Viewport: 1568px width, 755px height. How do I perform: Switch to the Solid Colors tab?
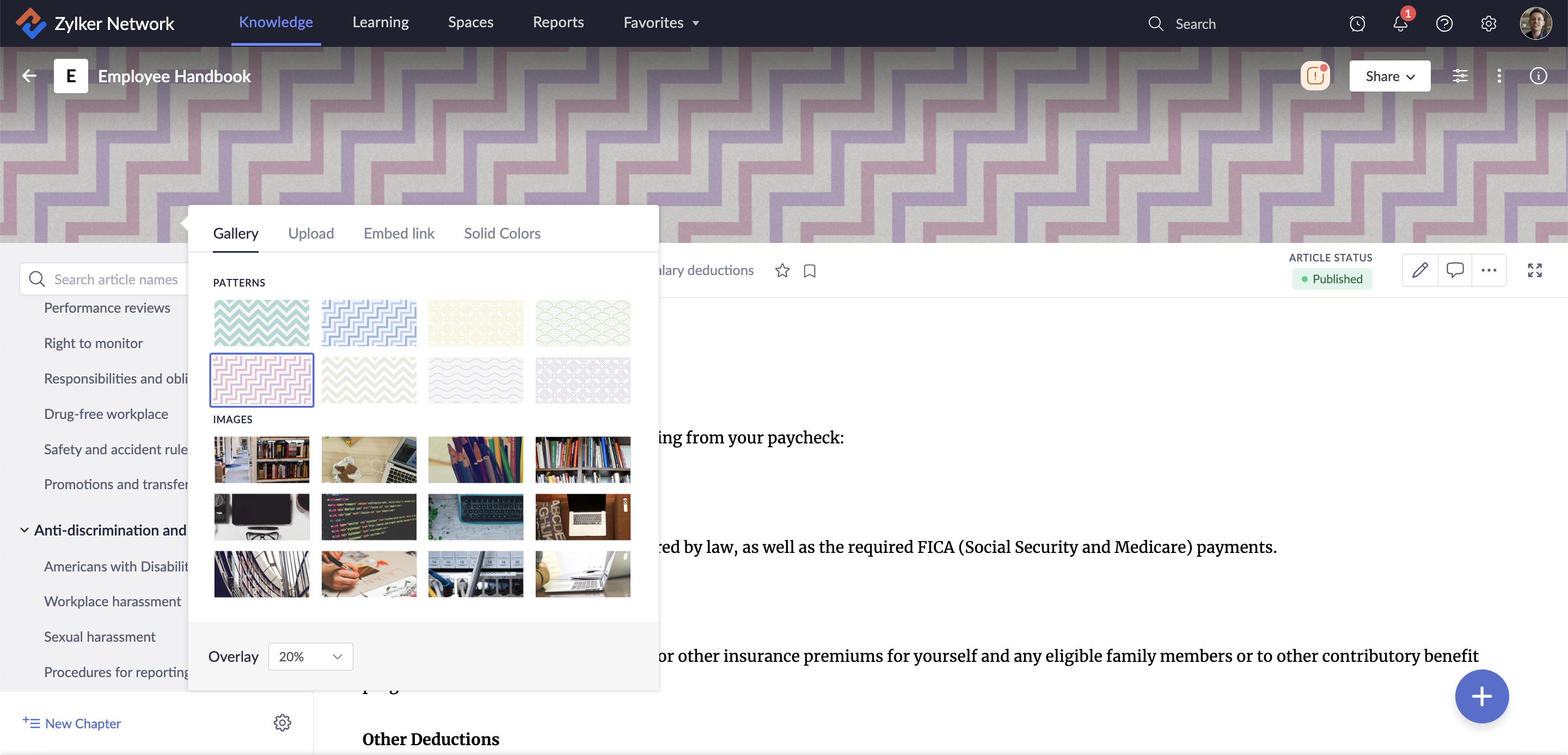pos(501,233)
